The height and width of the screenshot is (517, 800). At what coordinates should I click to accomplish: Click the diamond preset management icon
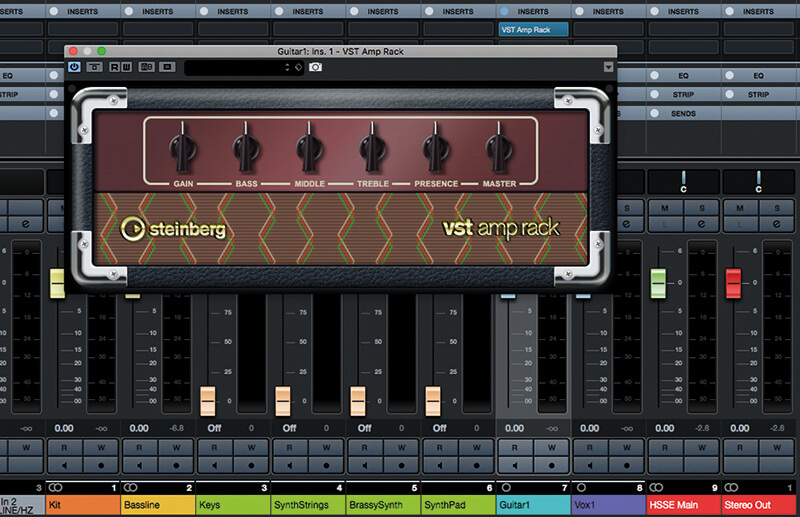coord(298,67)
